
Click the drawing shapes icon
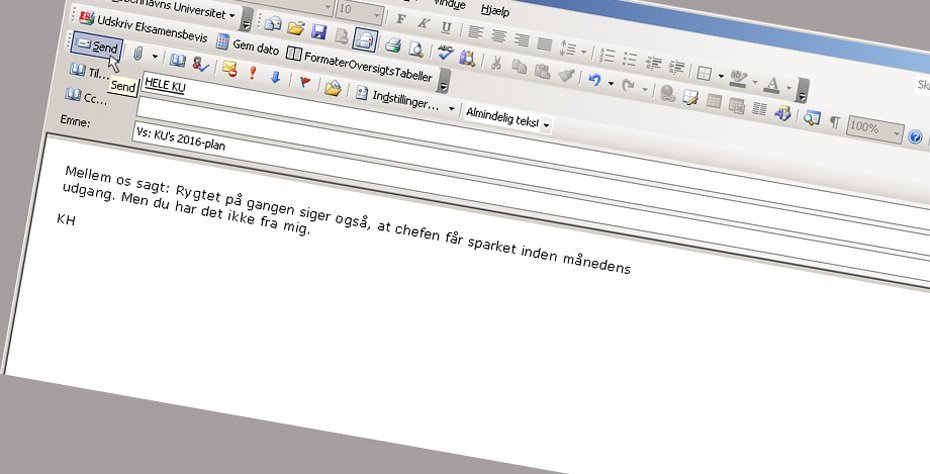click(x=782, y=112)
